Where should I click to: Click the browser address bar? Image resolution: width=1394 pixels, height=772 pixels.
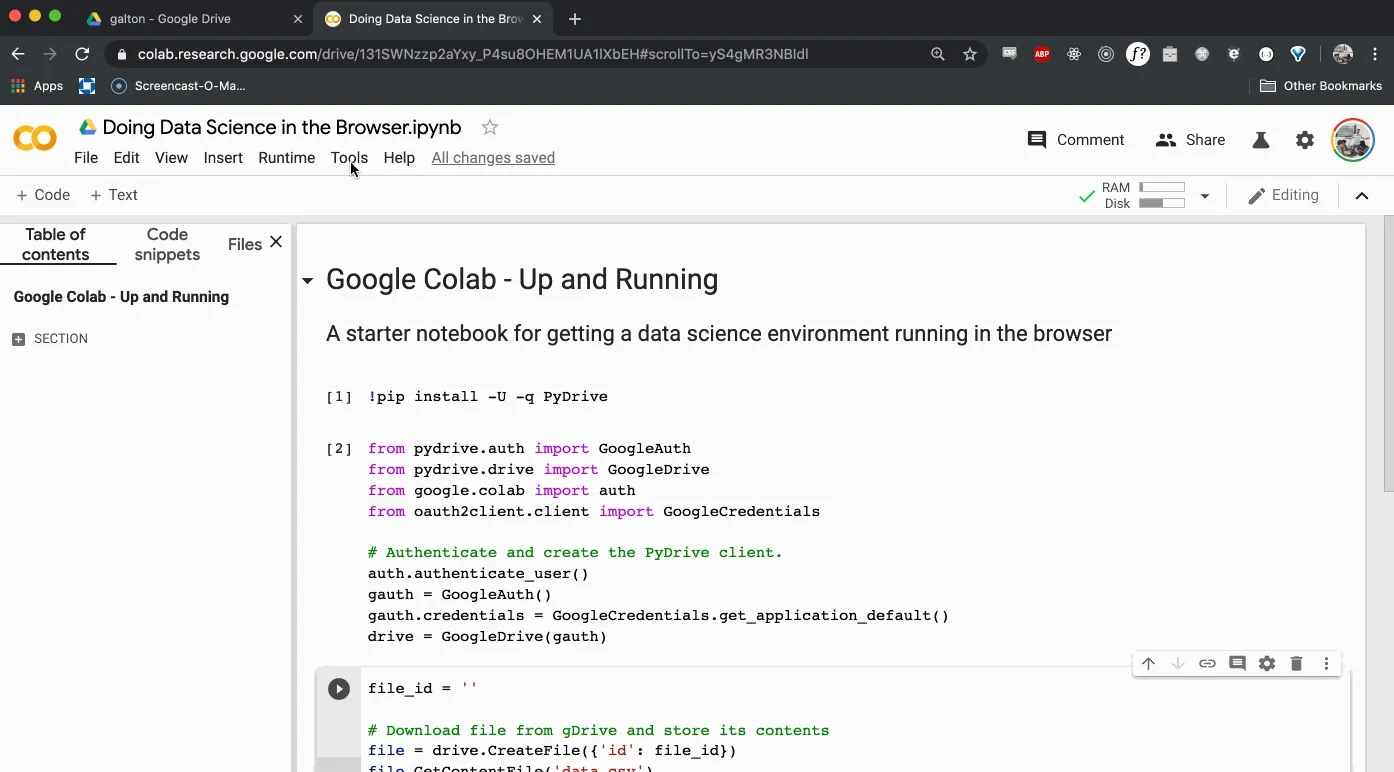tap(472, 54)
